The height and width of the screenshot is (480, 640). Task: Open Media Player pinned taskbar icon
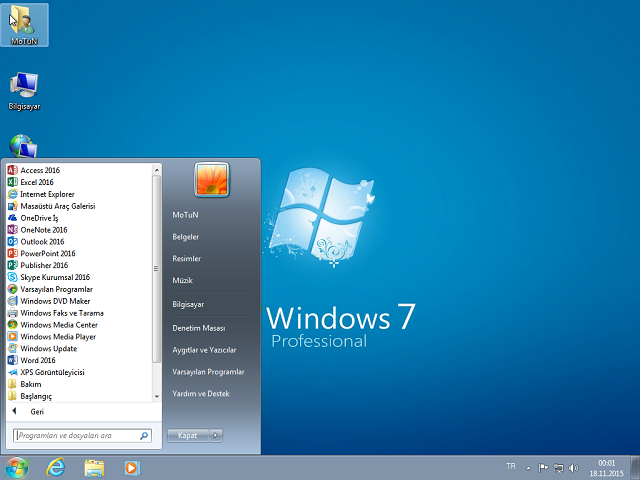[x=132, y=468]
